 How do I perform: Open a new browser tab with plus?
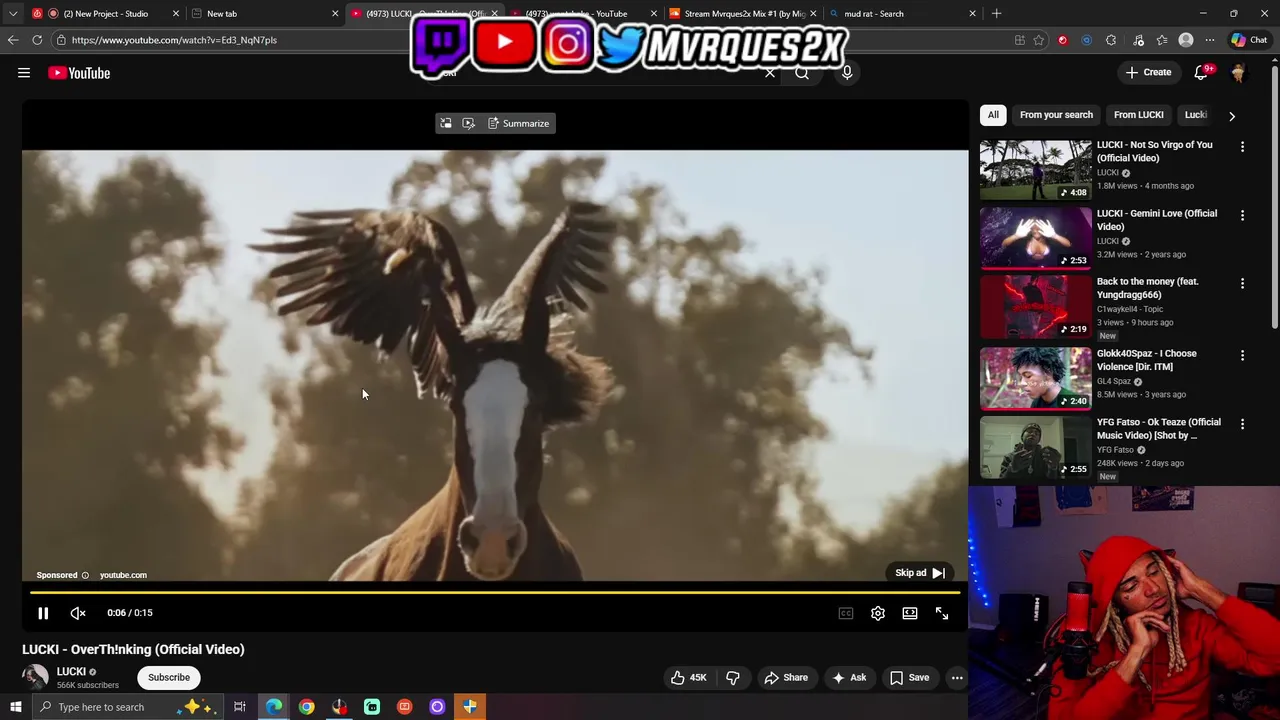pos(996,14)
